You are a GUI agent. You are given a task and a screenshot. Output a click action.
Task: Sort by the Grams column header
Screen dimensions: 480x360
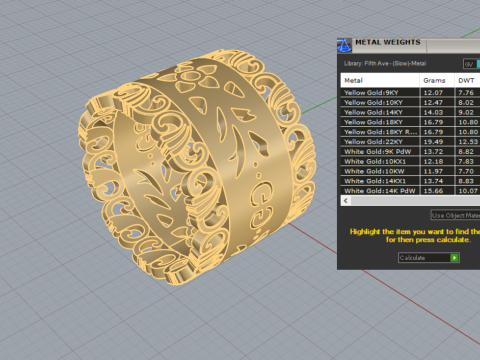[437, 80]
